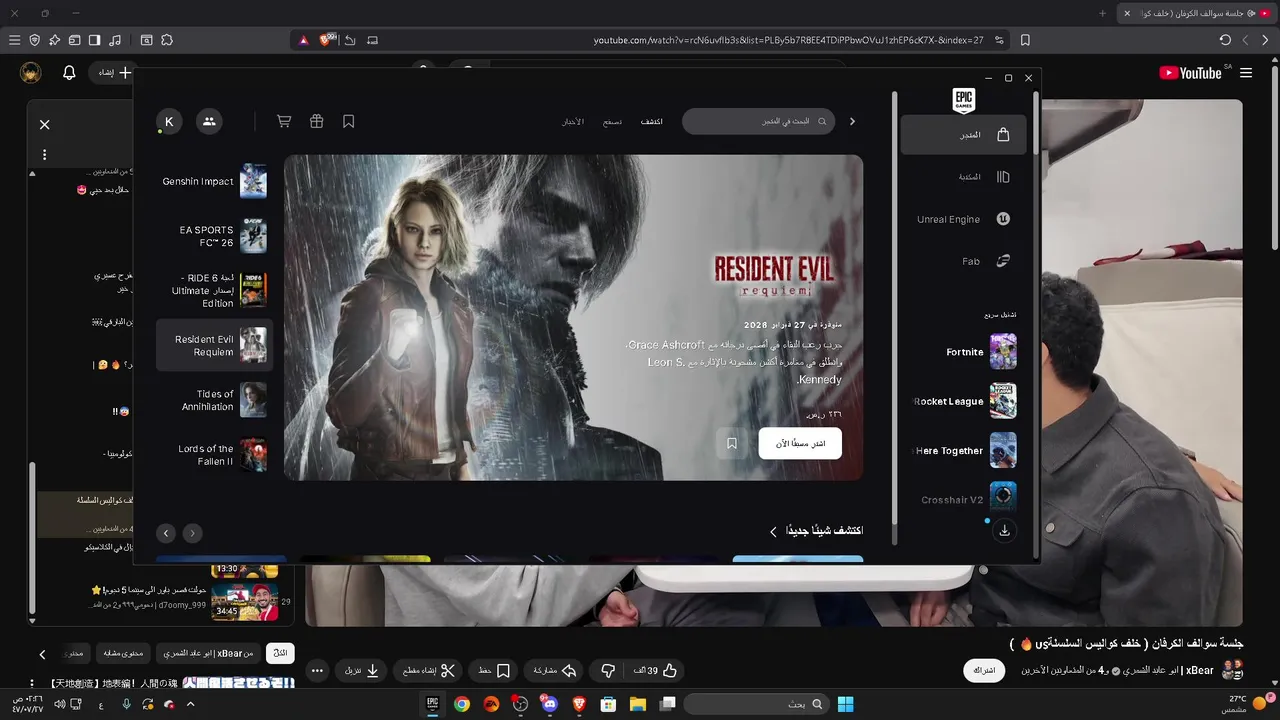
Task: Open YouTube account avatar menu
Action: pos(31,73)
